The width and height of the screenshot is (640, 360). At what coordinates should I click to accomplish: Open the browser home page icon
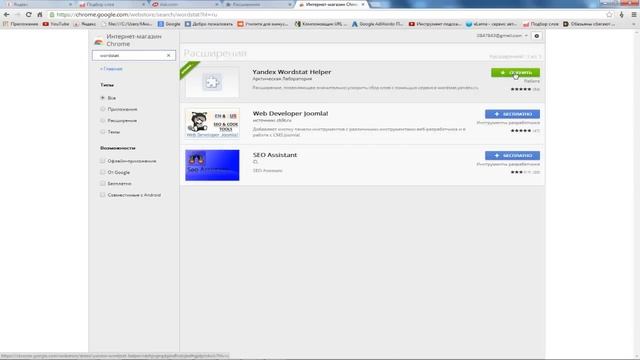(40, 15)
